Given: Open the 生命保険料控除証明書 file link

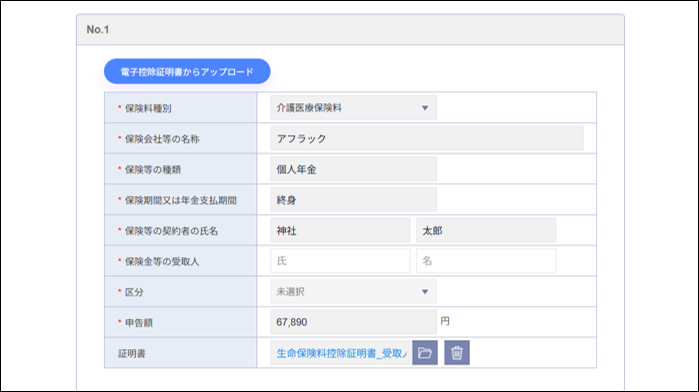Looking at the screenshot, I should pos(341,353).
